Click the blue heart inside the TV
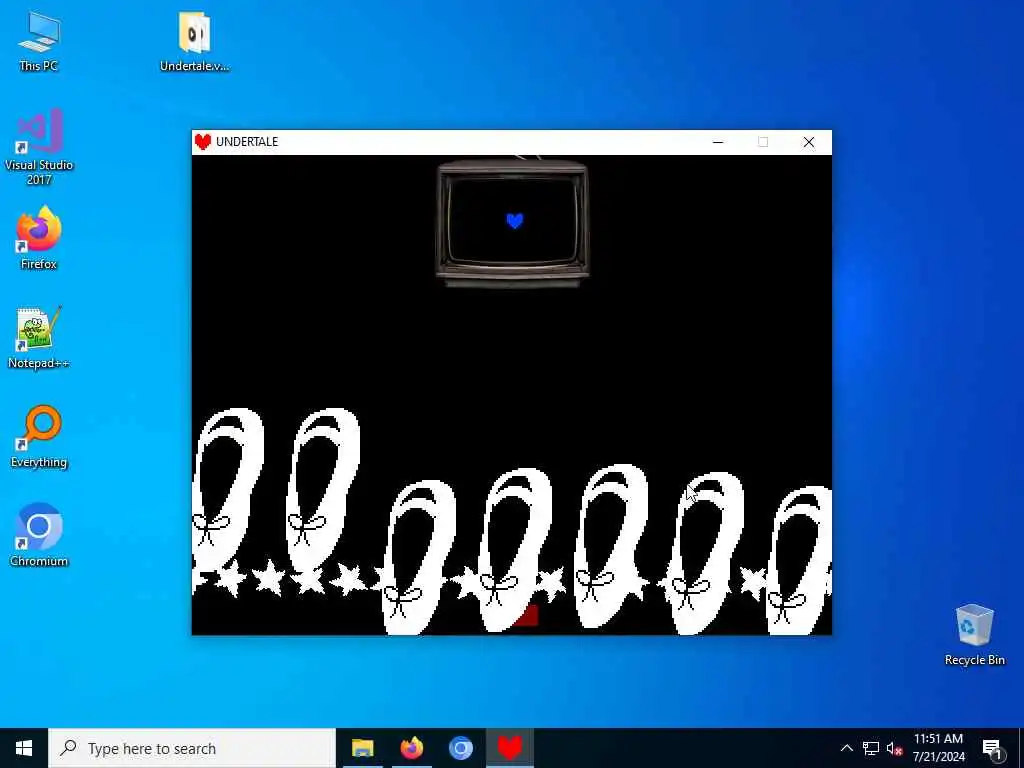Image resolution: width=1024 pixels, height=768 pixels. 515,221
